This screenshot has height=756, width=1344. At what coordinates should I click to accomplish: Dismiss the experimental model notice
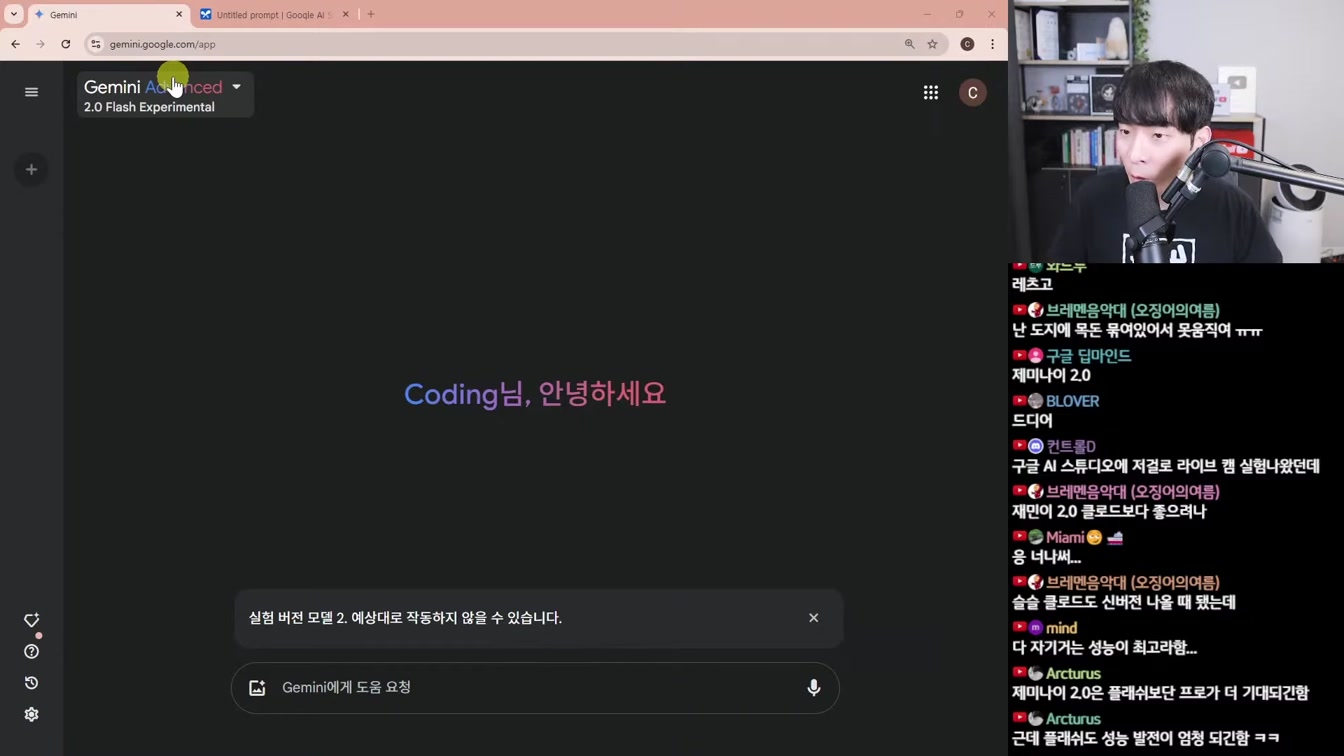[x=813, y=618]
